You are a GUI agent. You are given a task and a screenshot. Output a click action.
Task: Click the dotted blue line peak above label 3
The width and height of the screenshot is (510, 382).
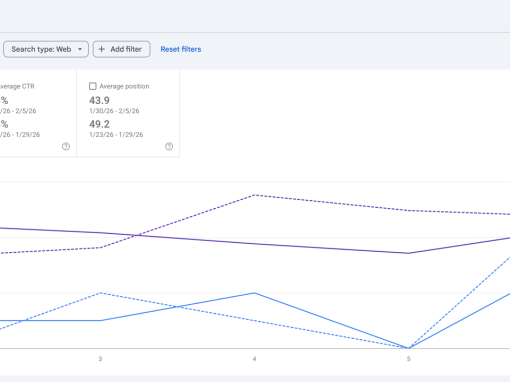[101, 293]
